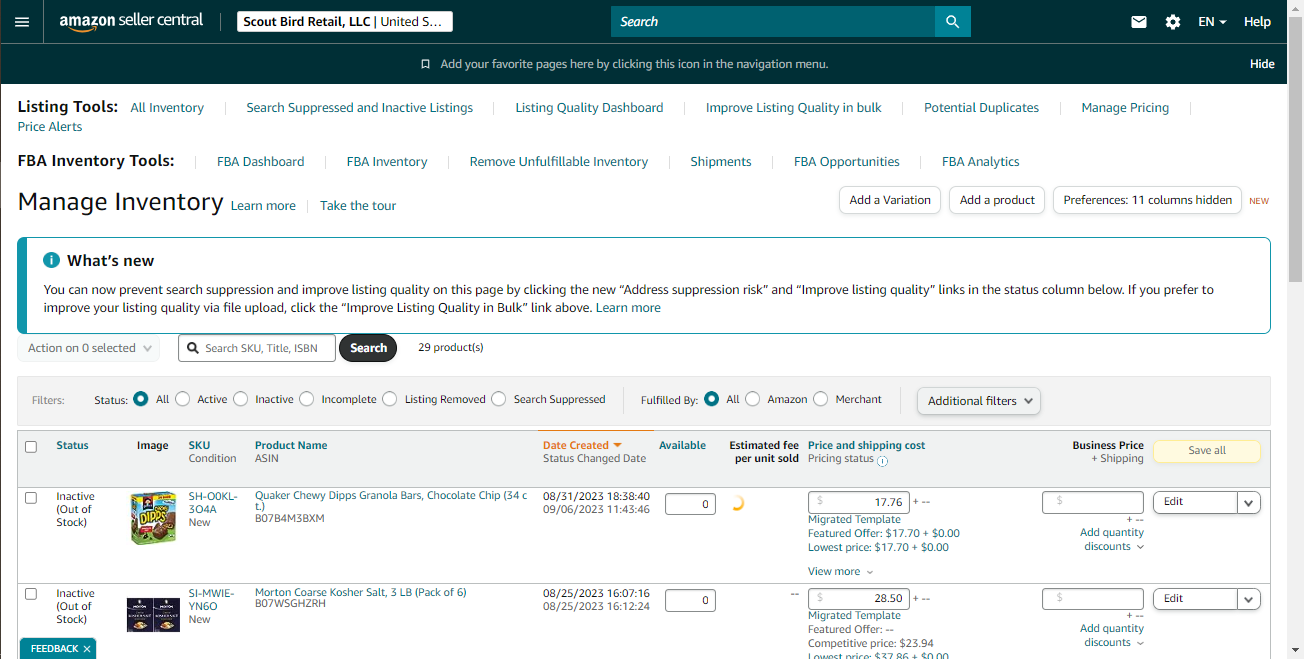Open Remove Unfulfillable Inventory
The height and width of the screenshot is (659, 1304).
559,162
